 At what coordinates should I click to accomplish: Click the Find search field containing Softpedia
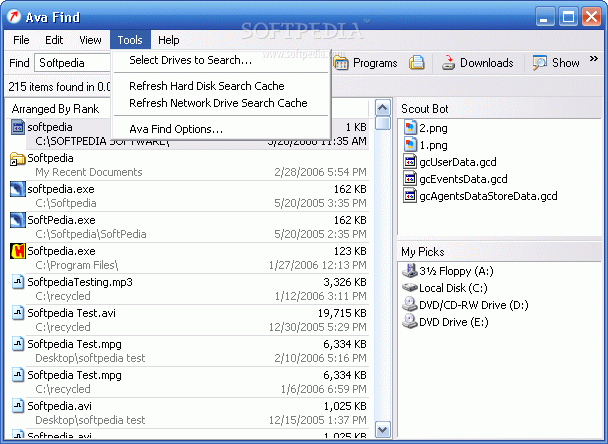73,63
